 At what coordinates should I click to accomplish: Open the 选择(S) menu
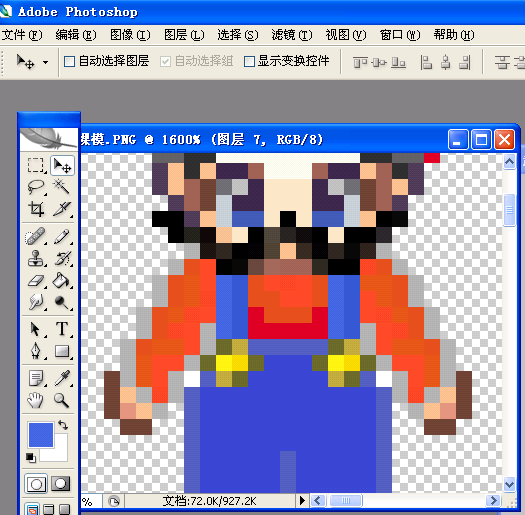point(238,35)
